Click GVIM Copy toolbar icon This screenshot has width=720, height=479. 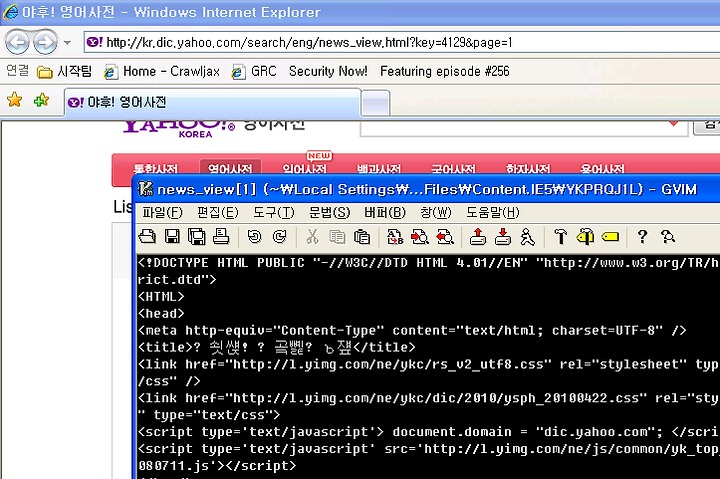tap(337, 237)
